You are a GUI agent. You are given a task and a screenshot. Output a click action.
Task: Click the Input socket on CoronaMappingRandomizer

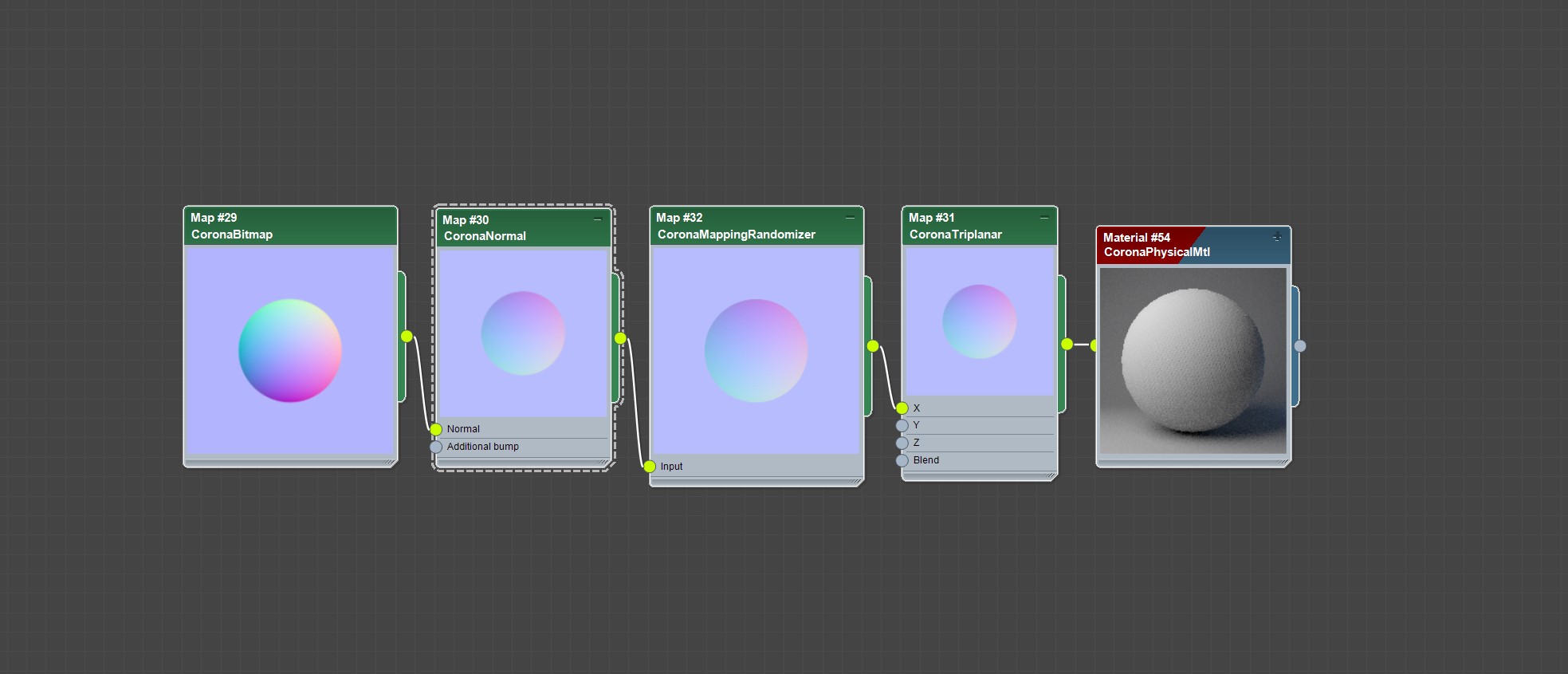650,467
